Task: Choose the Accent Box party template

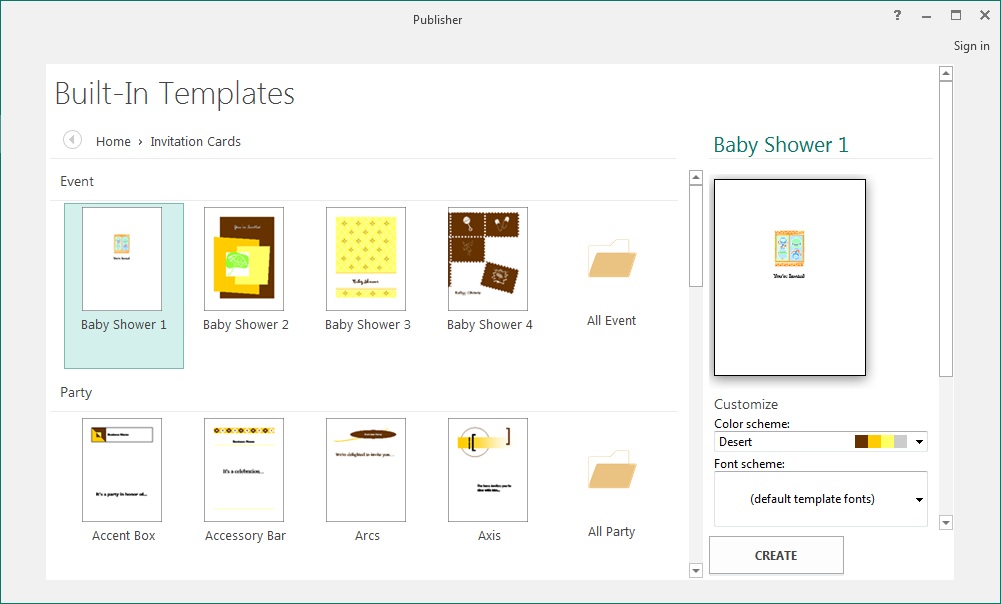Action: 123,481
